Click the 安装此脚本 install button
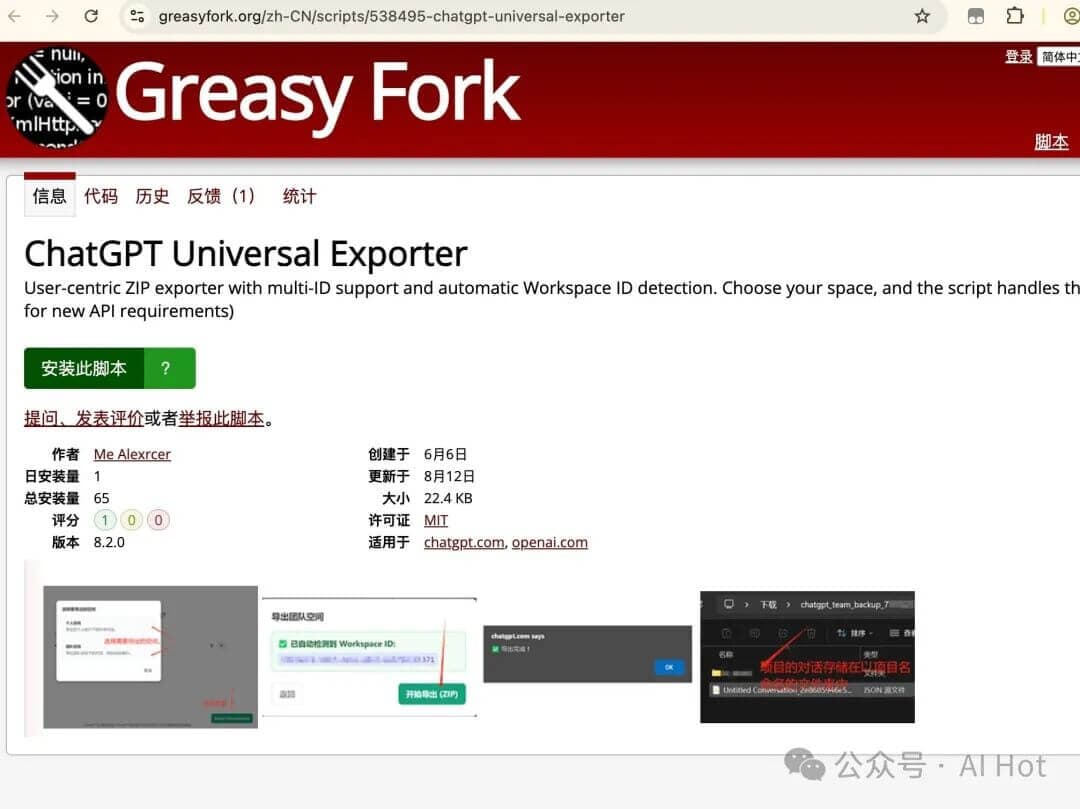The image size is (1080, 809). click(83, 368)
